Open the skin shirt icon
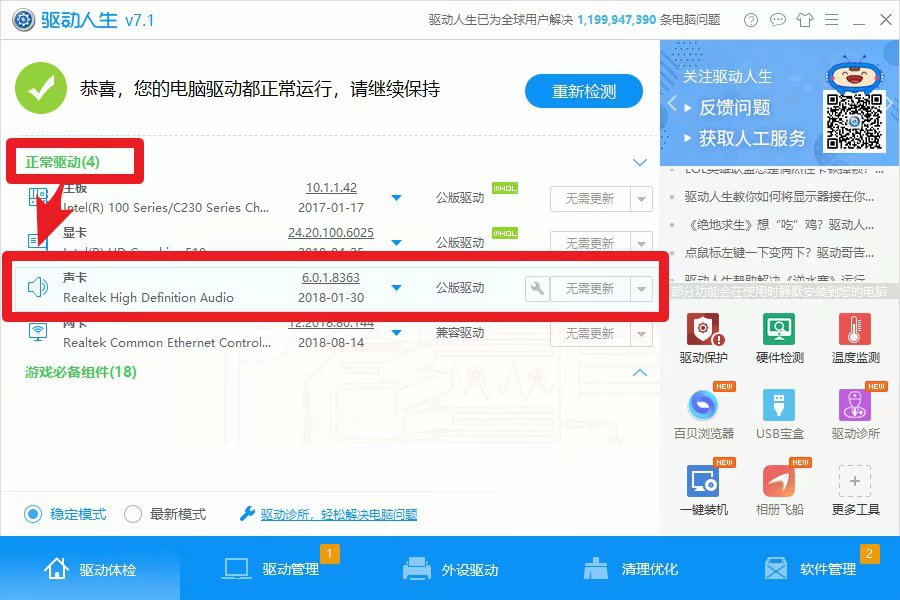The height and width of the screenshot is (600, 900). pyautogui.click(x=805, y=20)
